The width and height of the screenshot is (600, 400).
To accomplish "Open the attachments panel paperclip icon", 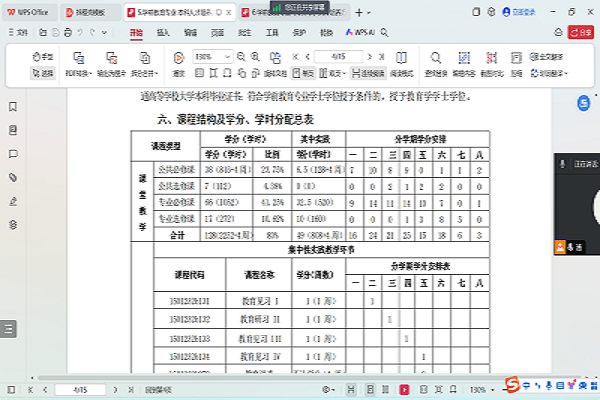I will [12, 177].
